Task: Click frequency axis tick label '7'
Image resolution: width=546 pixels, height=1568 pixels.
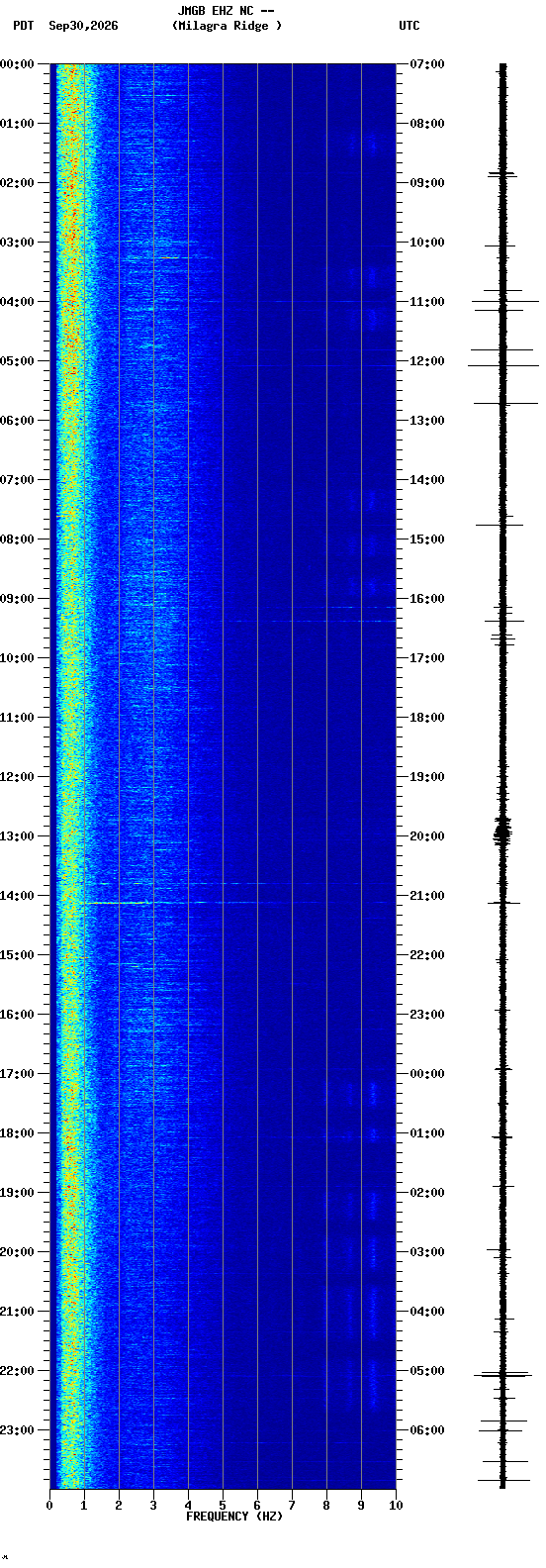Action: (292, 1506)
